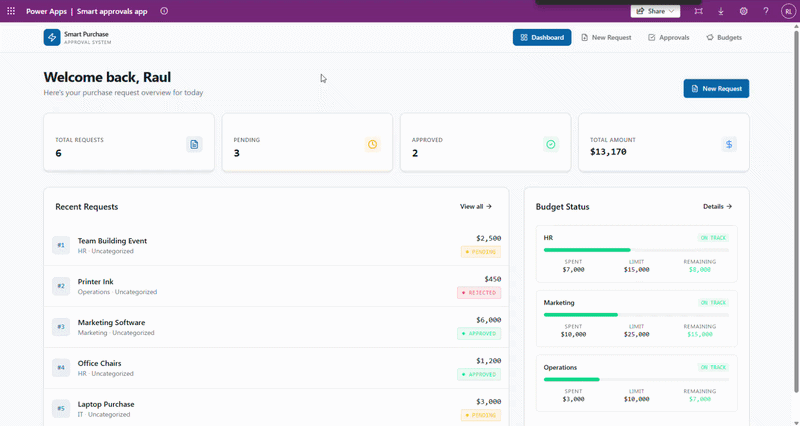Switch to the Approvals tab
Viewport: 800px width, 426px height.
[x=668, y=37]
